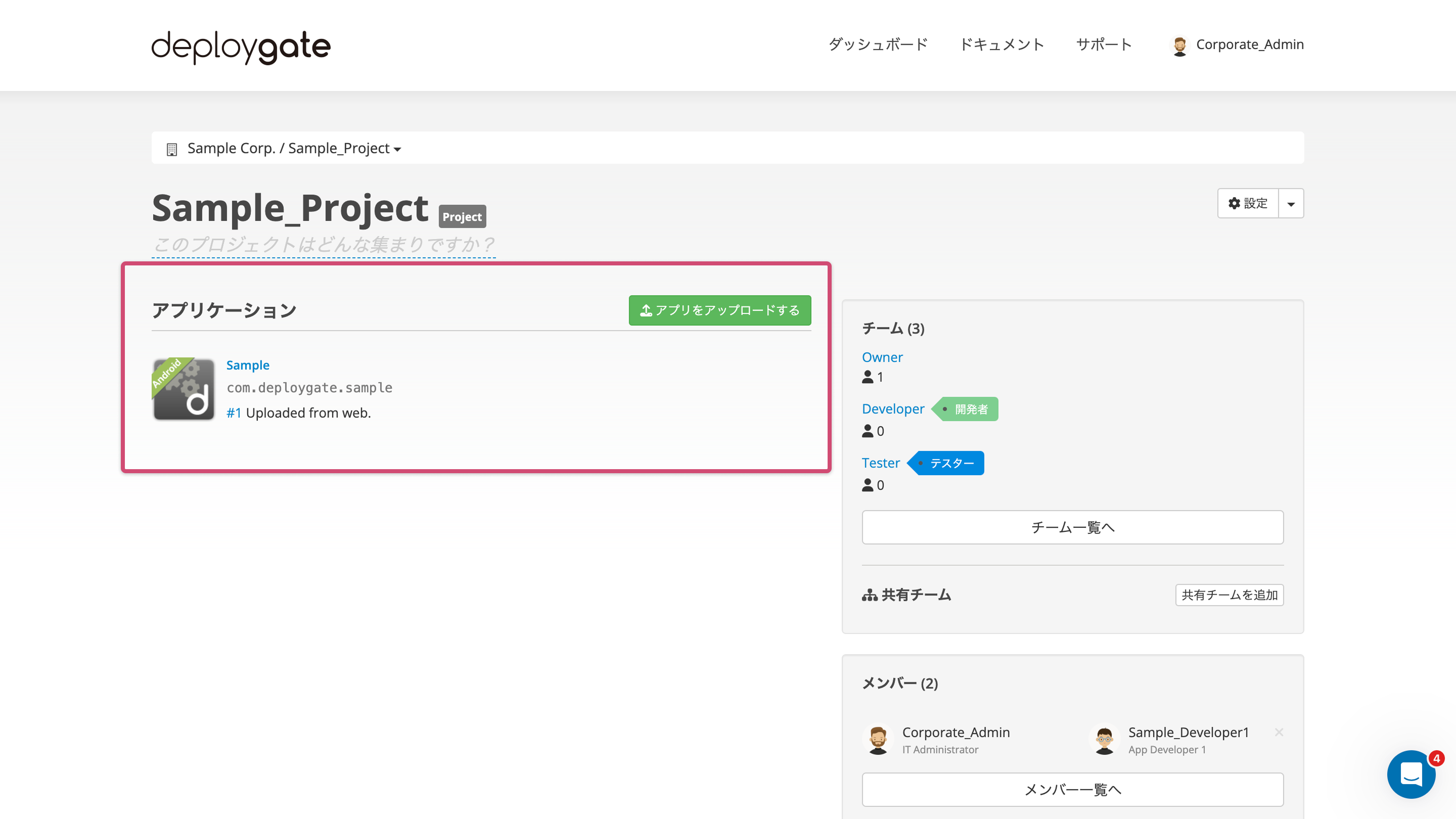
Task: Open the Tester team link
Action: pyautogui.click(x=880, y=463)
